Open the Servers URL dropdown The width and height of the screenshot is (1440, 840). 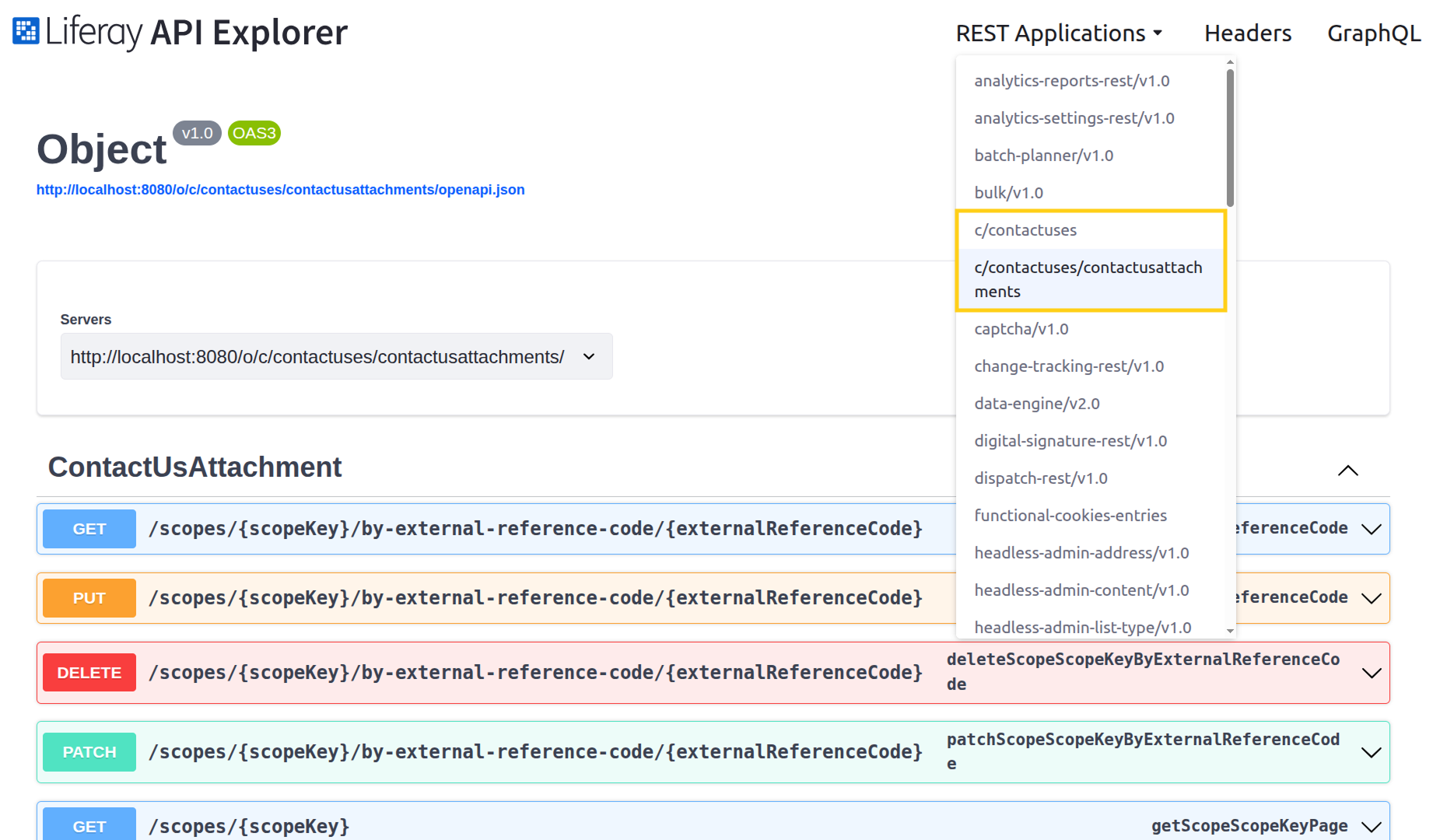pyautogui.click(x=336, y=356)
